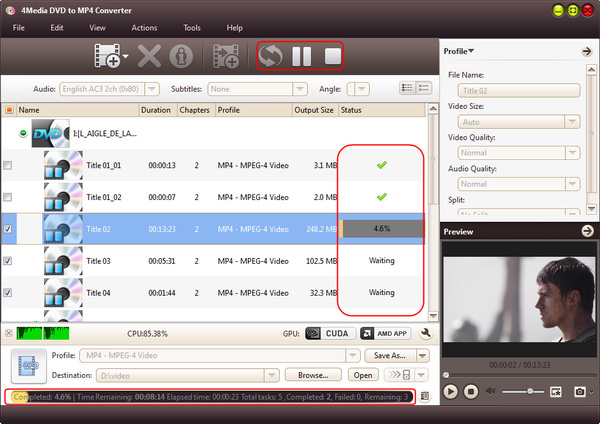Click the CUDA GPU acceleration button
The image size is (600, 424).
[330, 333]
